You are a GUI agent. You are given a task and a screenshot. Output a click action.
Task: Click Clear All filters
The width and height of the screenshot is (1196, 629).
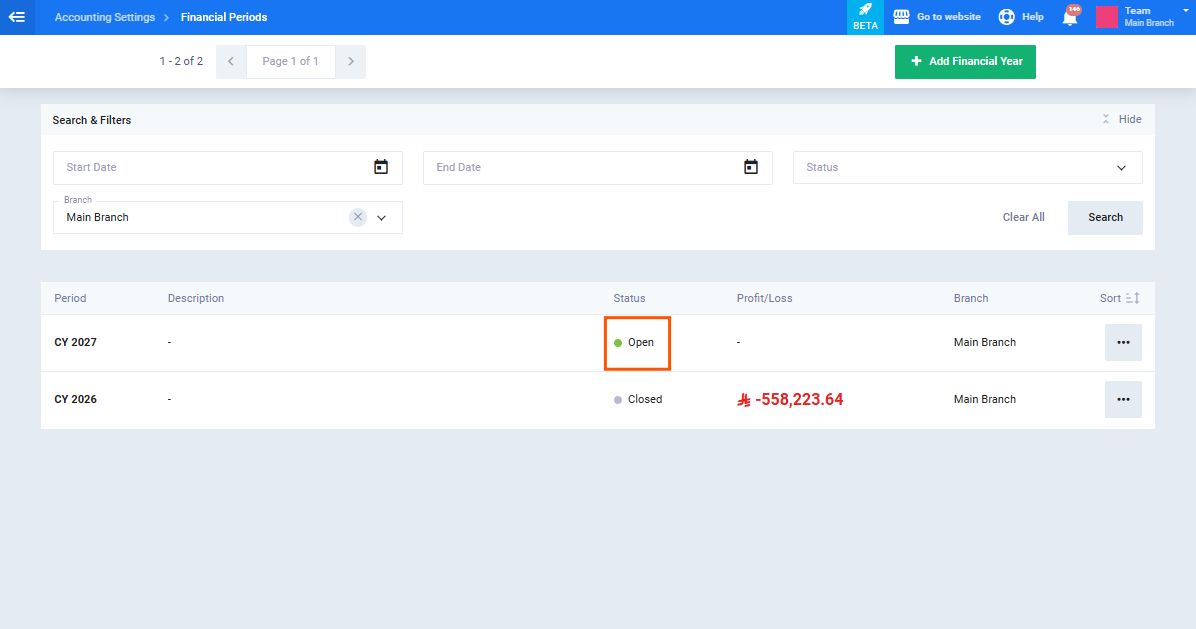[1023, 217]
